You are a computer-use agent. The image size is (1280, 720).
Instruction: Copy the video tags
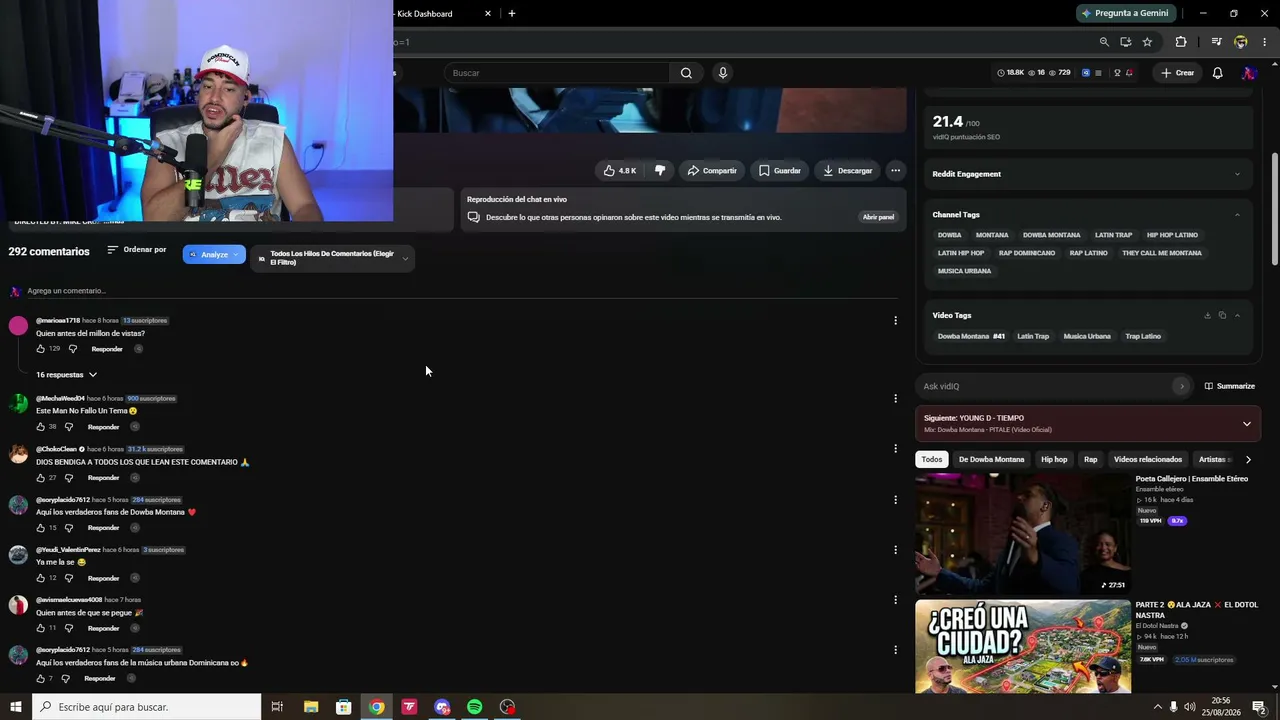(1222, 315)
